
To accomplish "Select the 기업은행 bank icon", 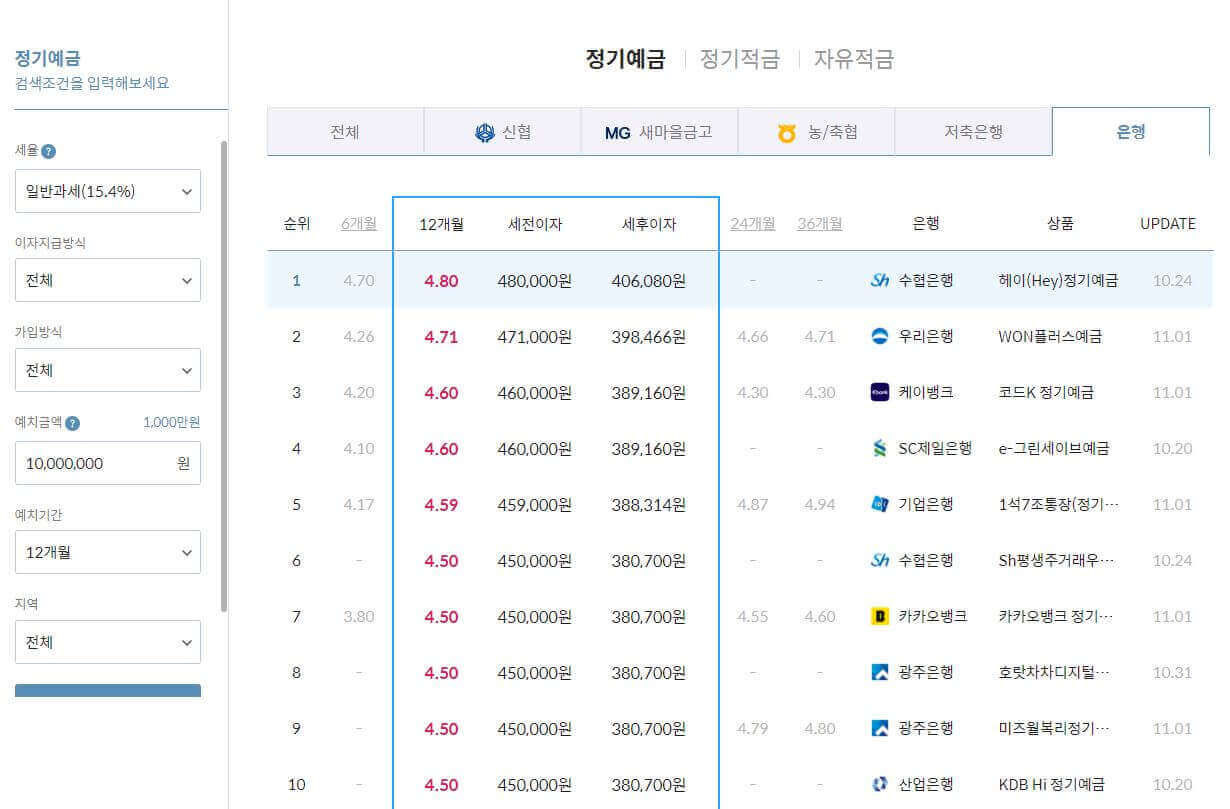I will tap(878, 504).
